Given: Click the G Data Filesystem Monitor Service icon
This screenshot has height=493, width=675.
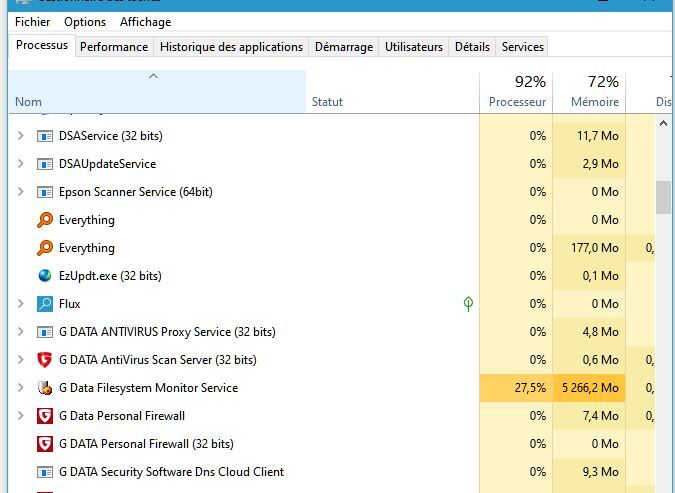Looking at the screenshot, I should (44, 388).
